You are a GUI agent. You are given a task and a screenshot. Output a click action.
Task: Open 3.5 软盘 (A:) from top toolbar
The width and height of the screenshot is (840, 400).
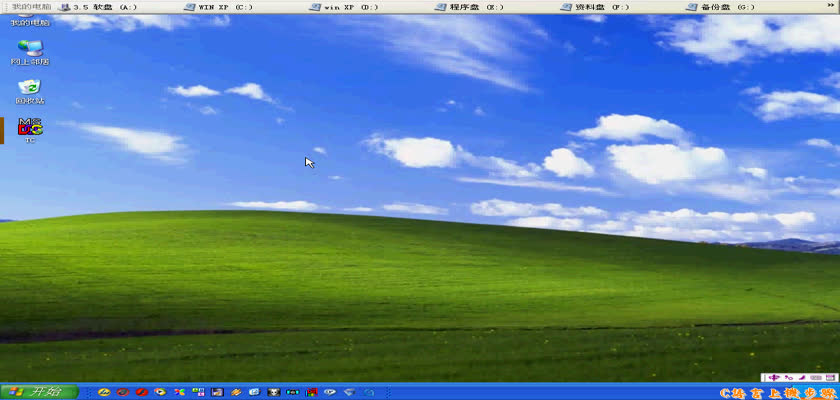(x=99, y=7)
